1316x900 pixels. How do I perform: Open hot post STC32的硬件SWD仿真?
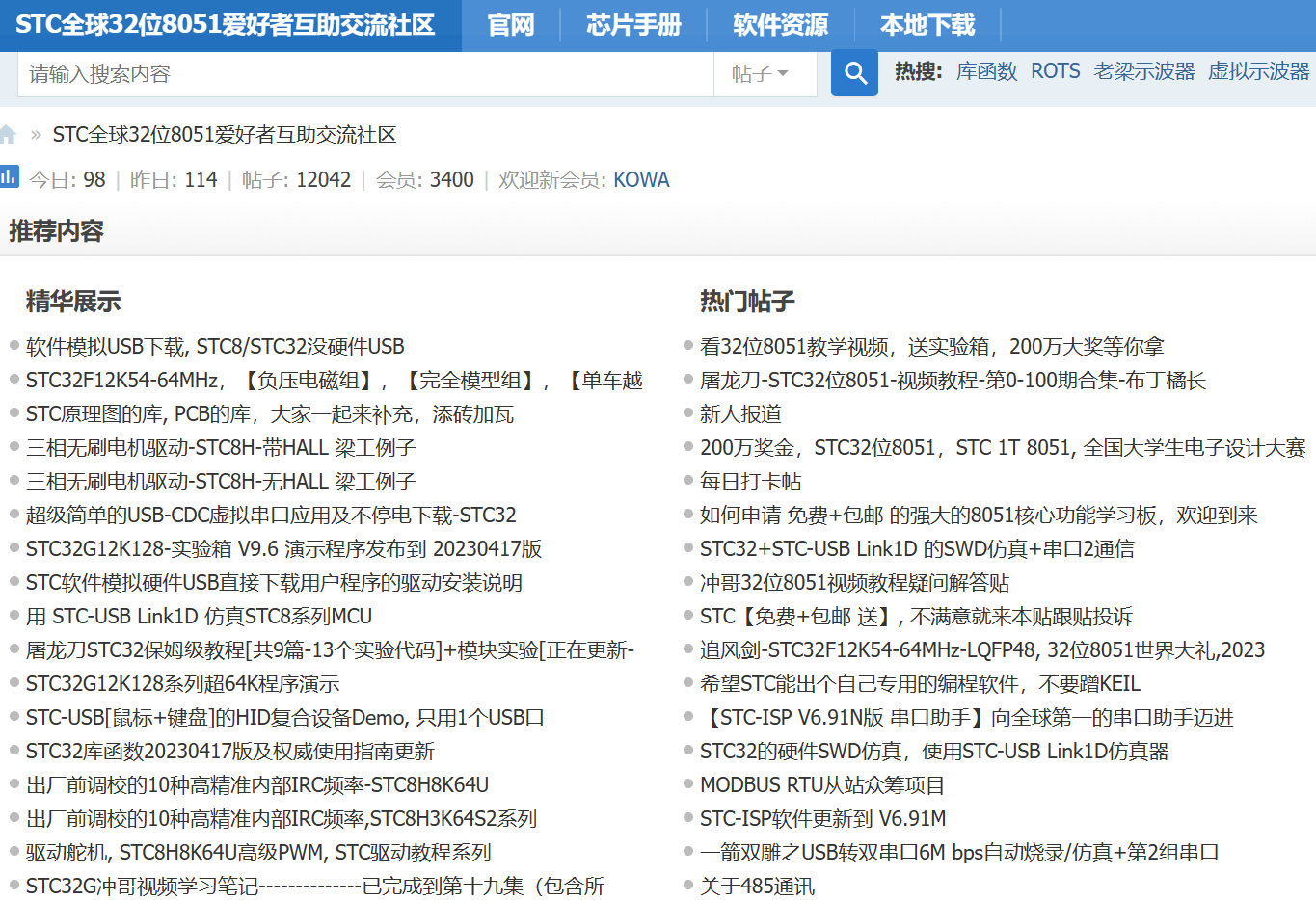pos(934,751)
